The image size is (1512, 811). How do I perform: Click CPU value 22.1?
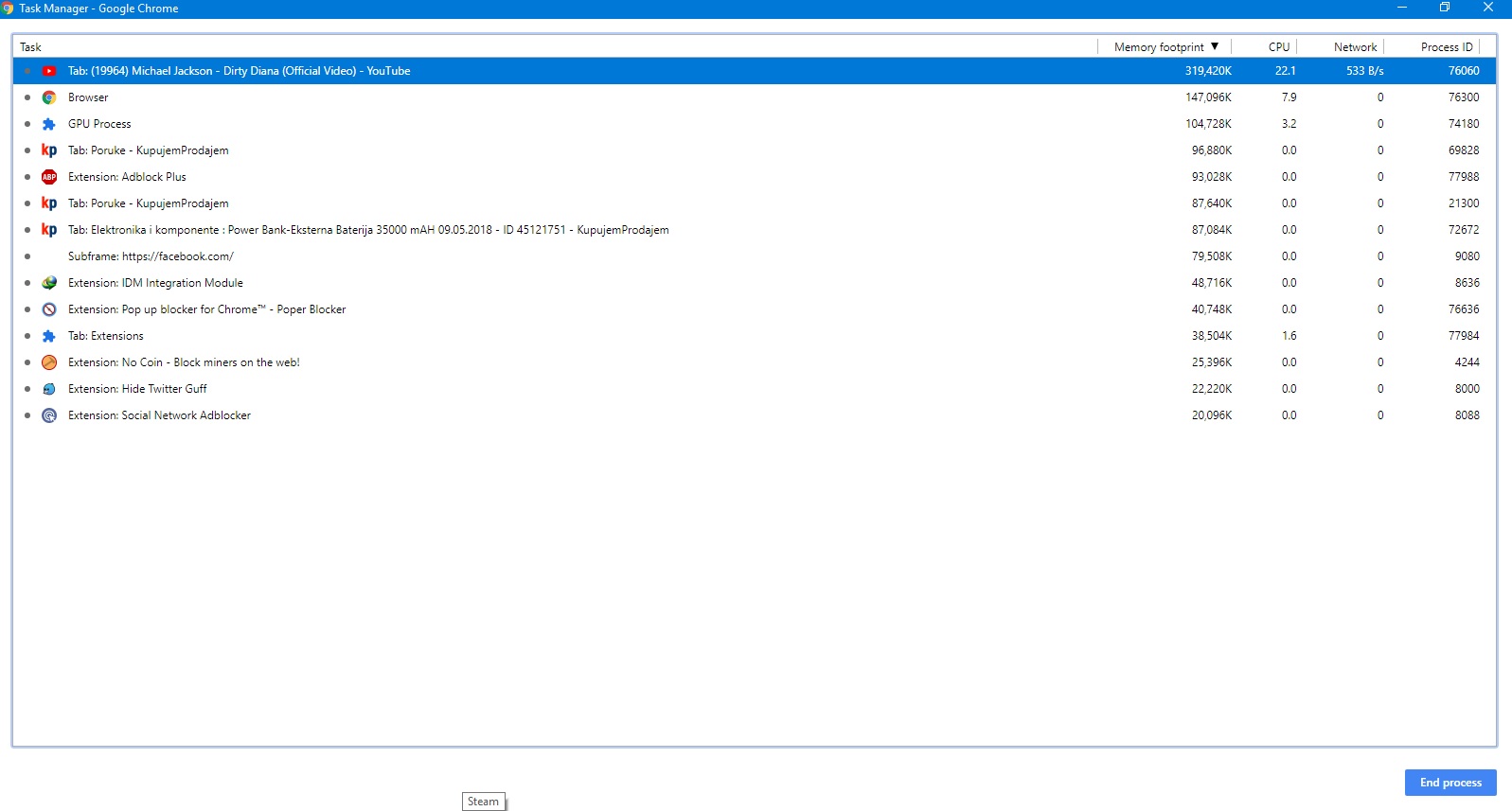(x=1286, y=71)
